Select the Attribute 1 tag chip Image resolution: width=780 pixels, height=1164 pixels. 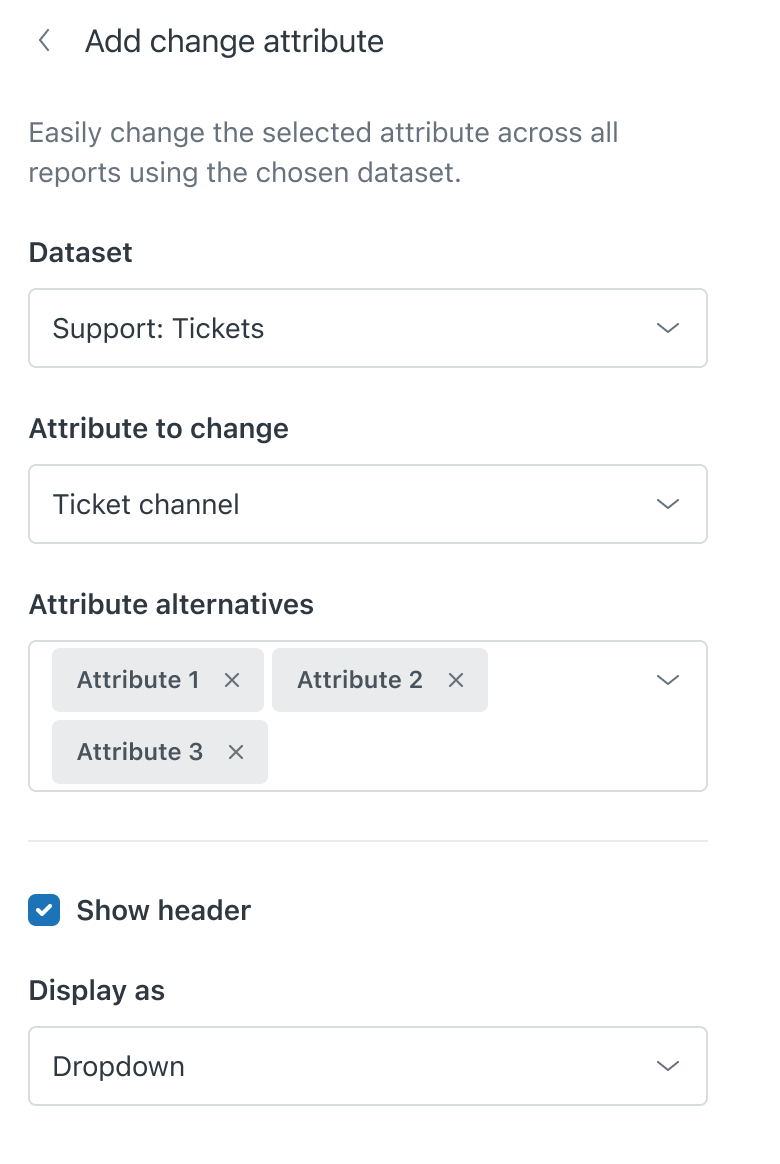pyautogui.click(x=138, y=680)
